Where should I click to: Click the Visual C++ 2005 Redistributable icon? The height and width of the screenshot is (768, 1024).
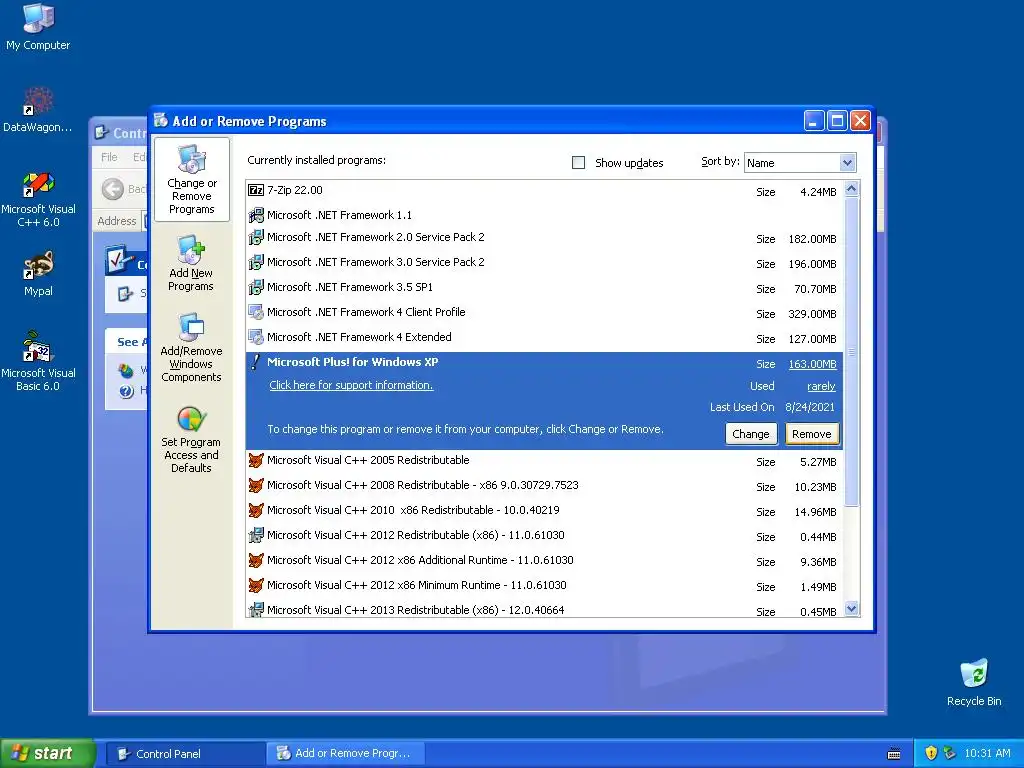pos(256,460)
